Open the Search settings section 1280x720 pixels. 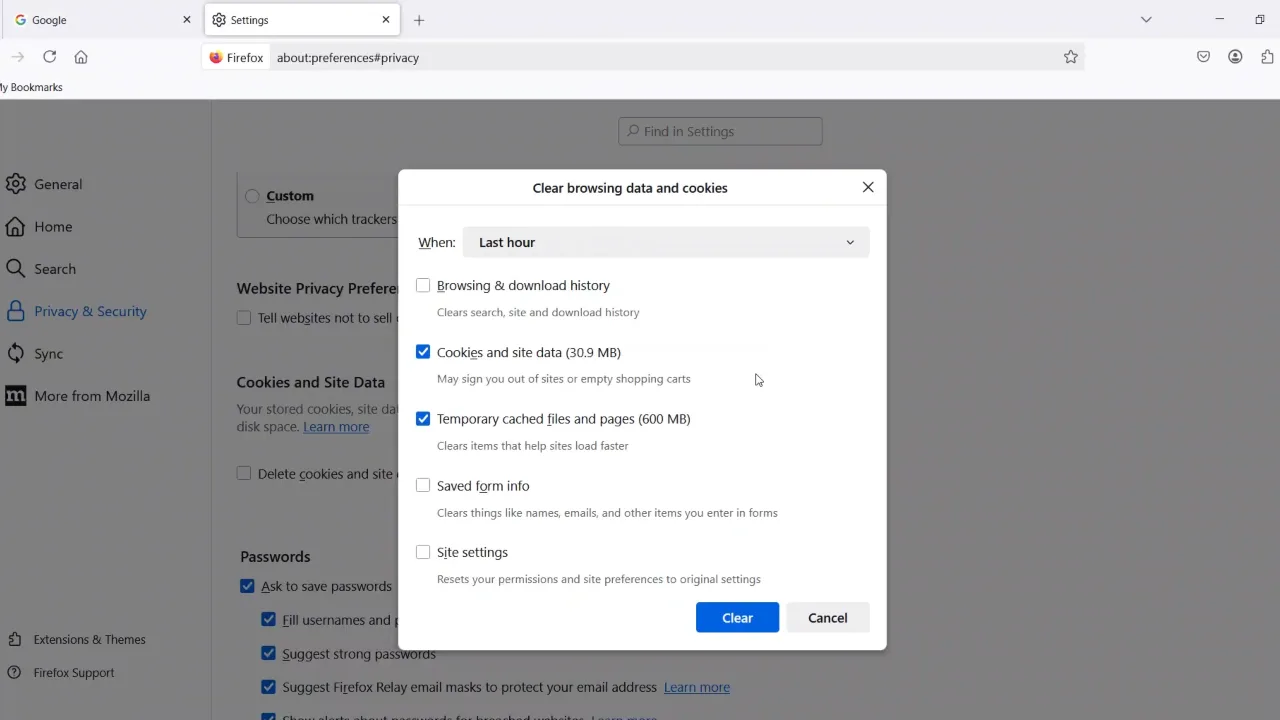[55, 268]
